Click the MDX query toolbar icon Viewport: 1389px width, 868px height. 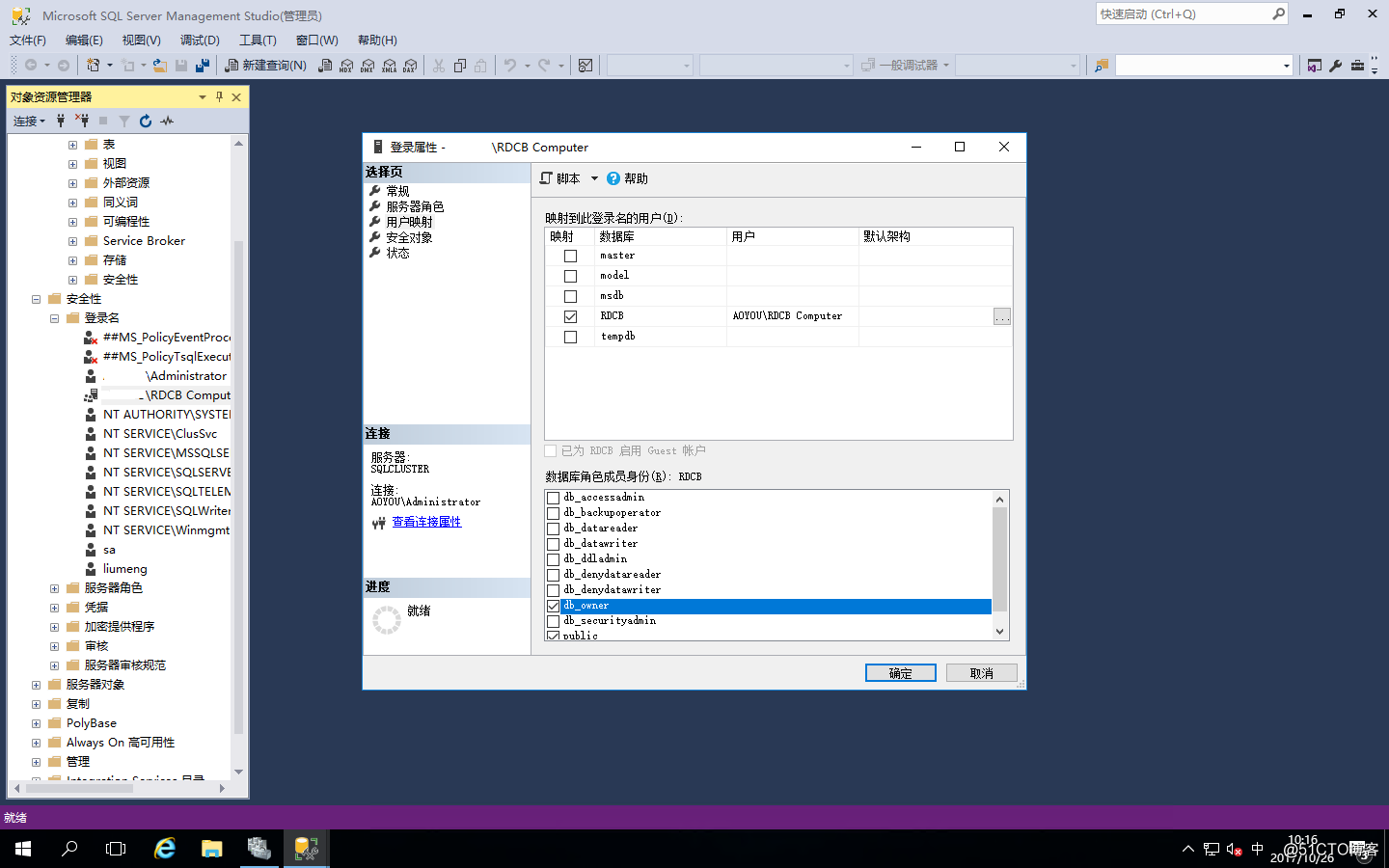[346, 66]
